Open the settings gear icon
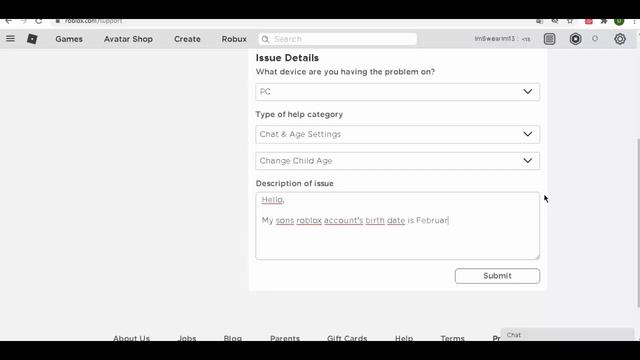This screenshot has width=640, height=360. point(620,39)
